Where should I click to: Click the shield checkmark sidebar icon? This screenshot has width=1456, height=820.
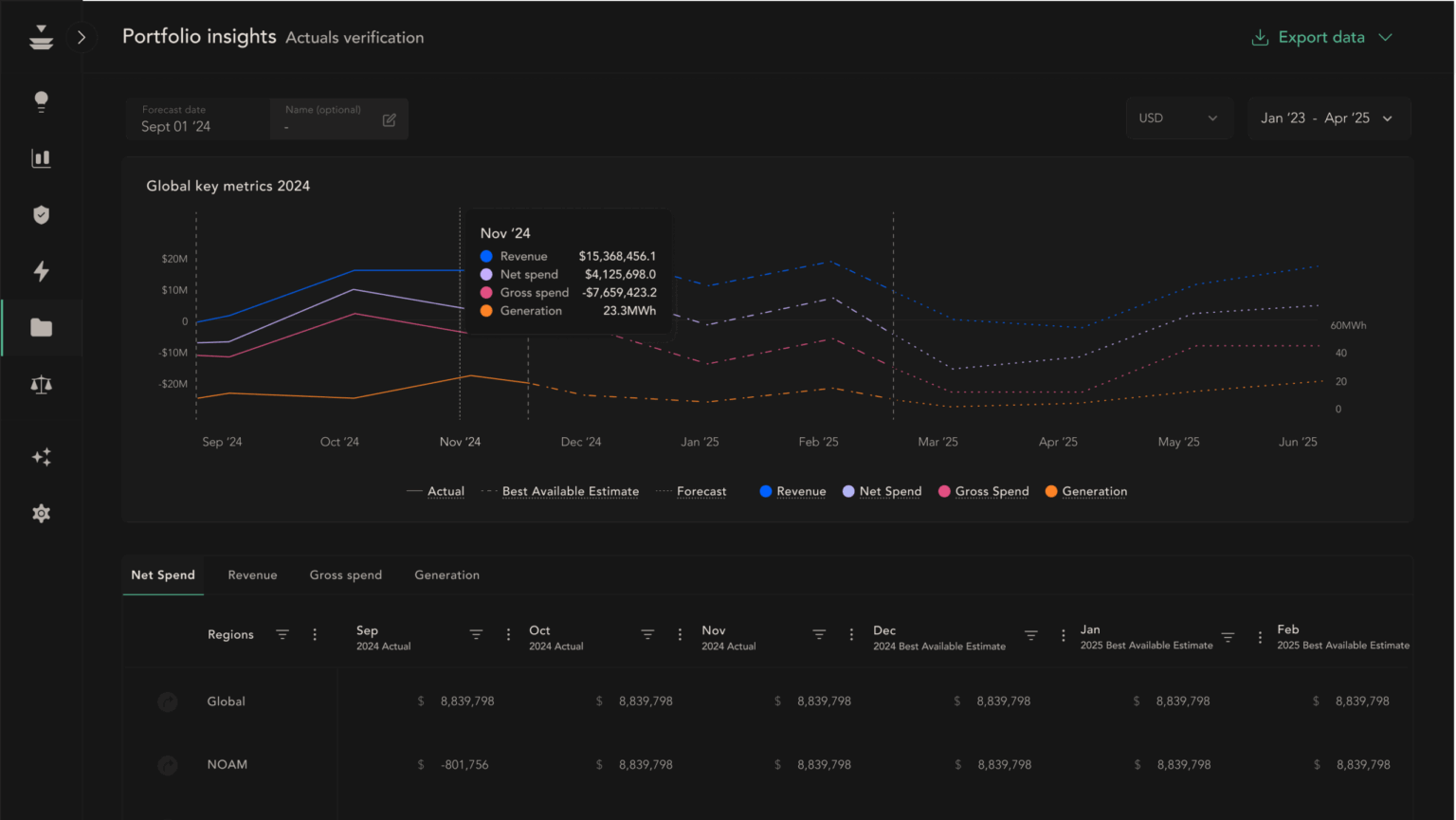(x=41, y=215)
